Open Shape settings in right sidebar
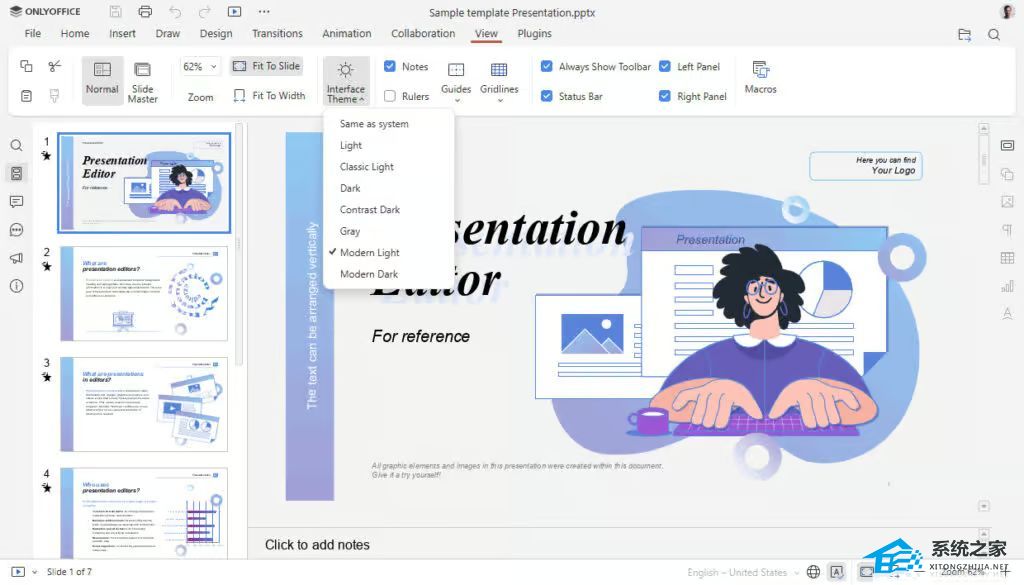 coord(1007,174)
